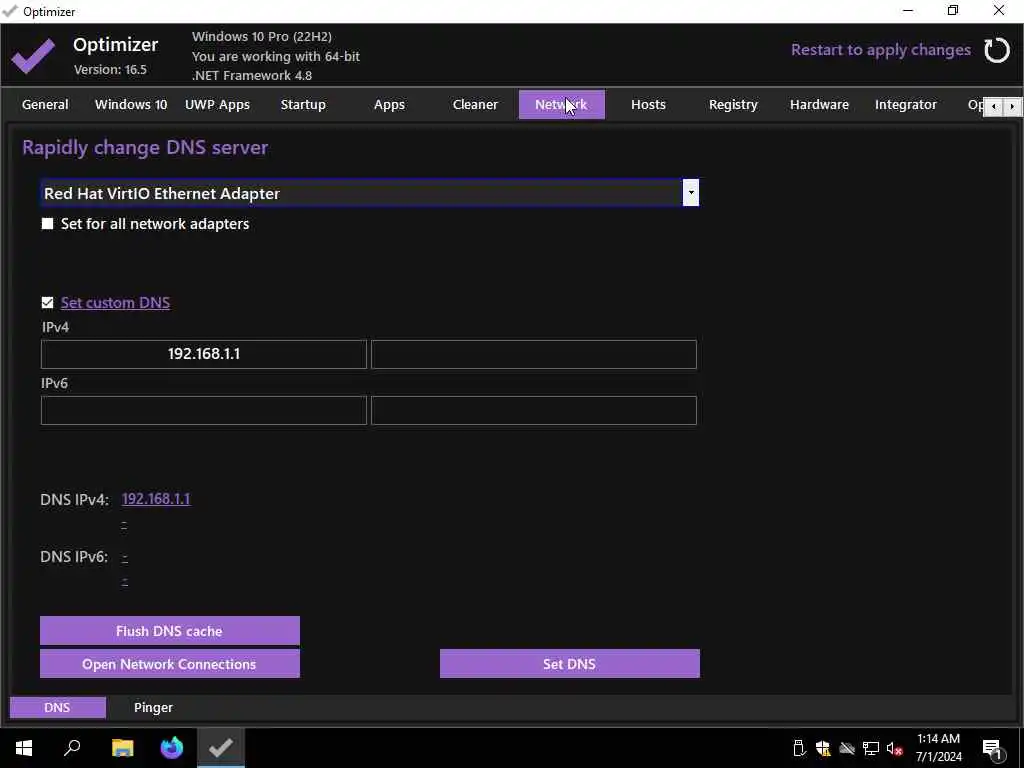Viewport: 1024px width, 768px height.
Task: Click the DNS IPv4 192.168.1.1 link
Action: 156,499
